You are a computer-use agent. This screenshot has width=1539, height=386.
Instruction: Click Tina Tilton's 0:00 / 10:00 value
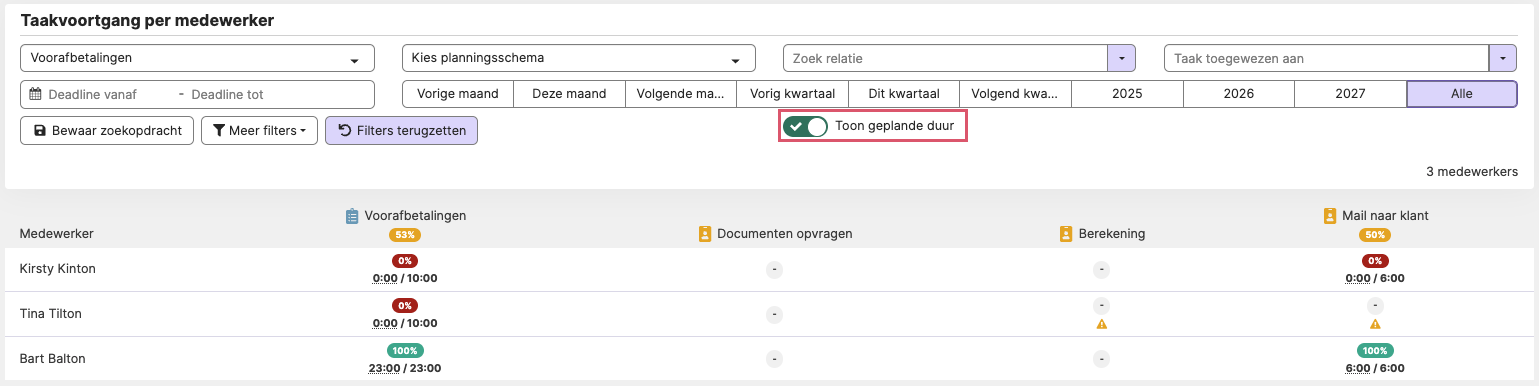[x=405, y=324]
